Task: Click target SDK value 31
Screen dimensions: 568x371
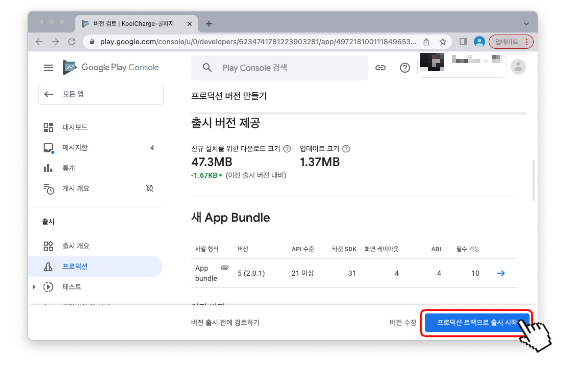Action: point(352,274)
